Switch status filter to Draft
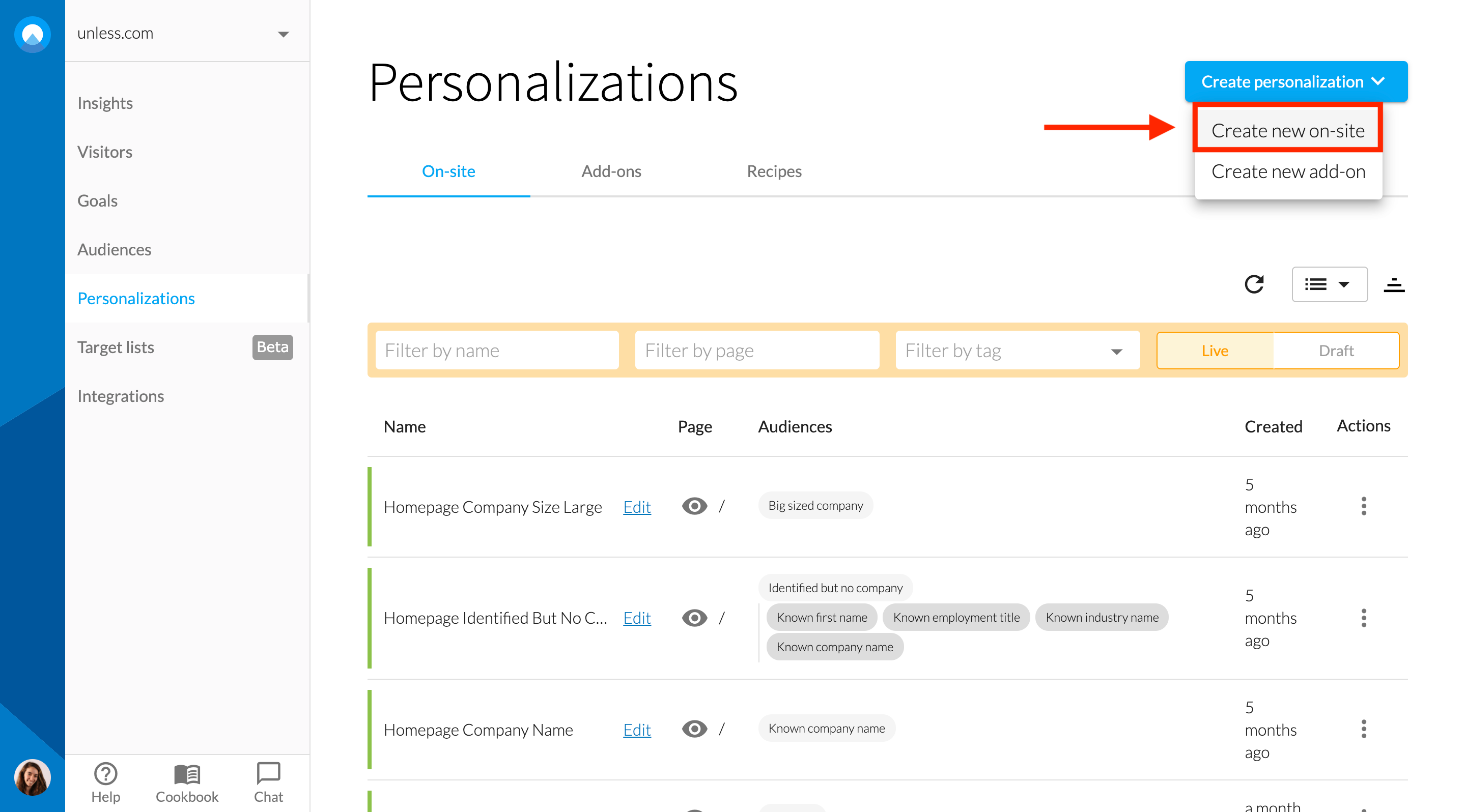1466x812 pixels. (1336, 351)
